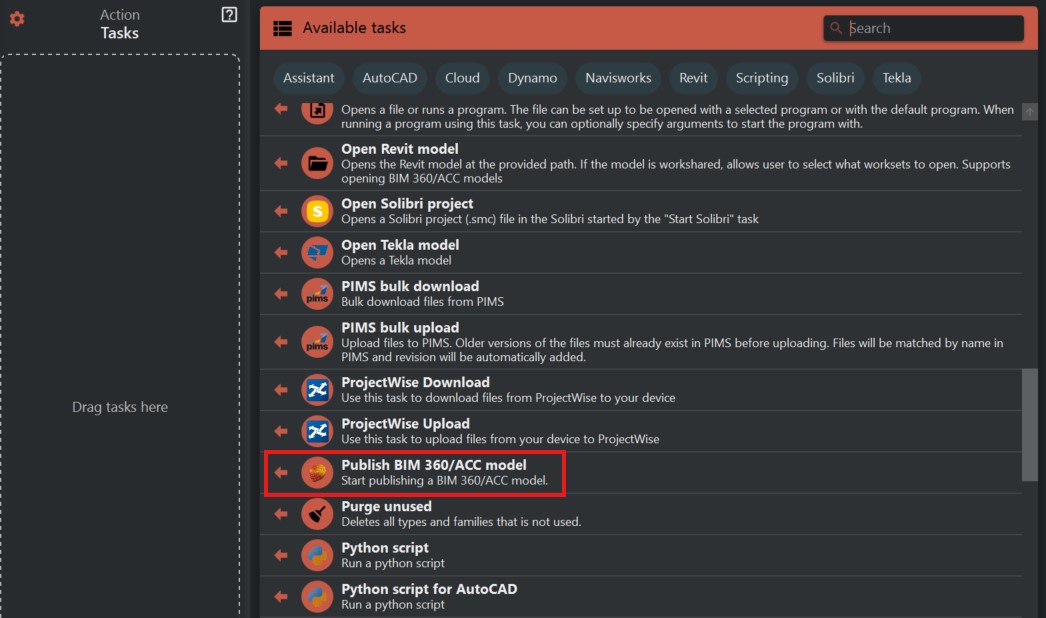Toggle the Scripting category filter
The height and width of the screenshot is (618, 1046).
point(762,78)
